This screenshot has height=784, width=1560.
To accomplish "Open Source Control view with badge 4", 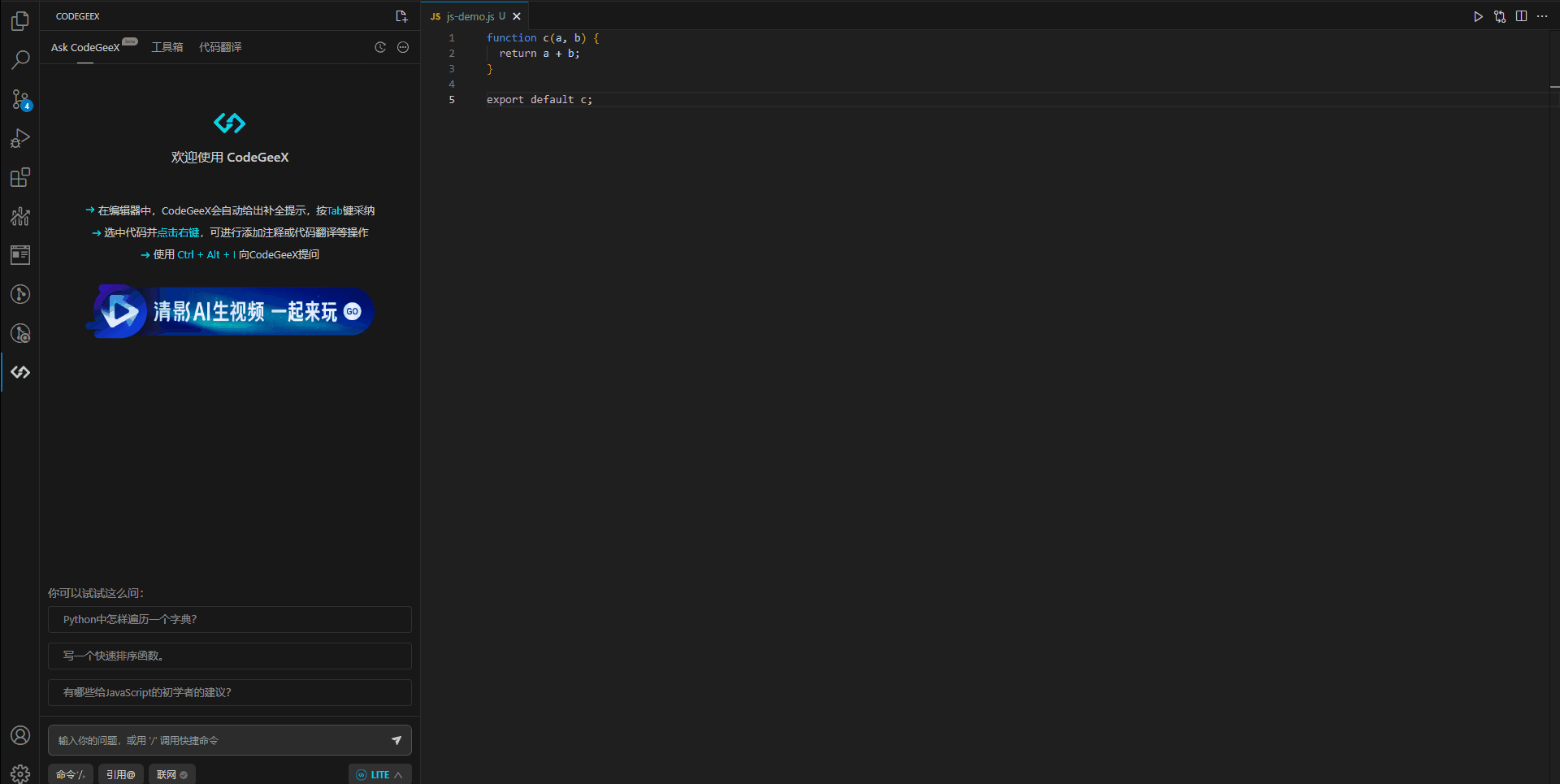I will [x=20, y=99].
